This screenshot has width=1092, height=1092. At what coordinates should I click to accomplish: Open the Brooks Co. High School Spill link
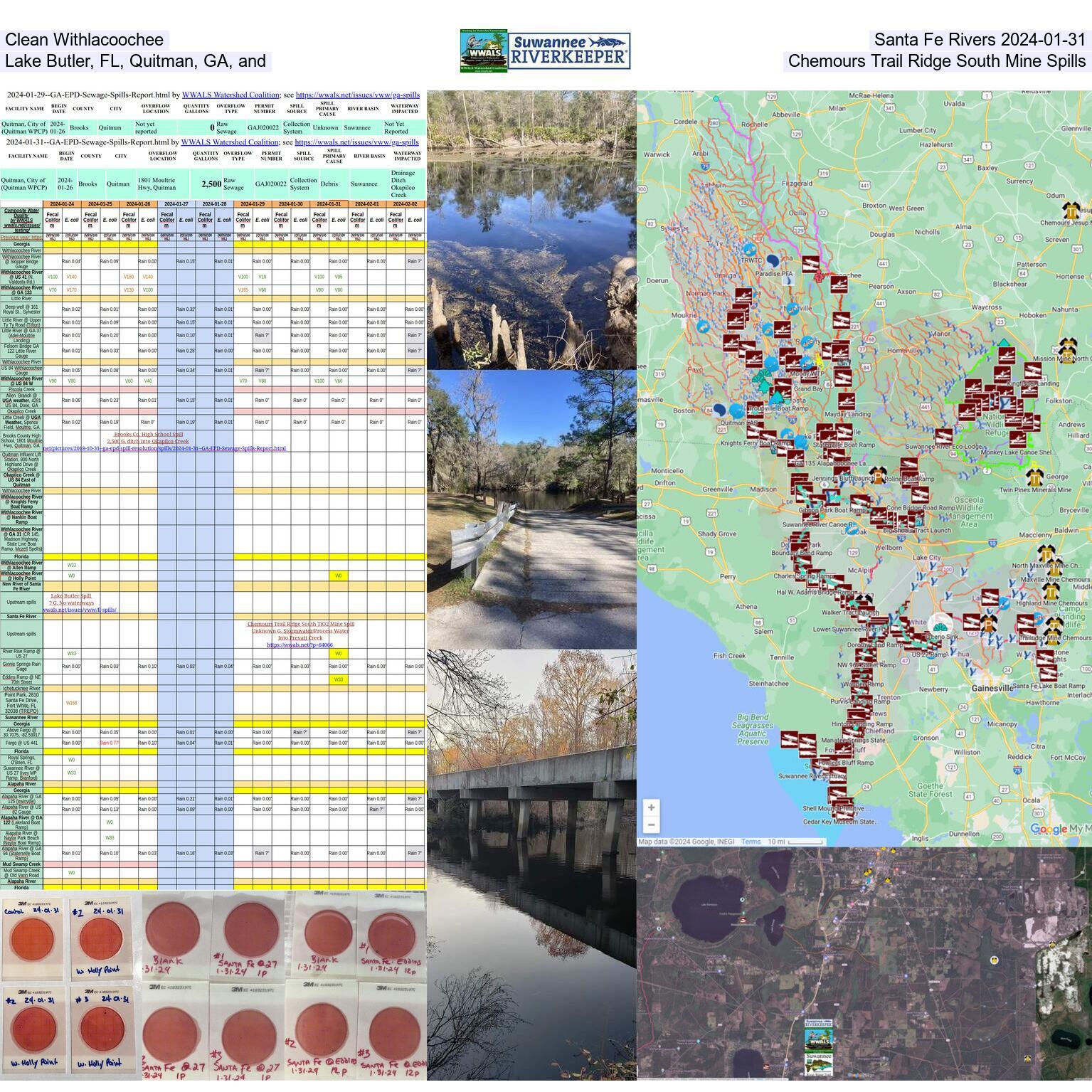coord(149,434)
